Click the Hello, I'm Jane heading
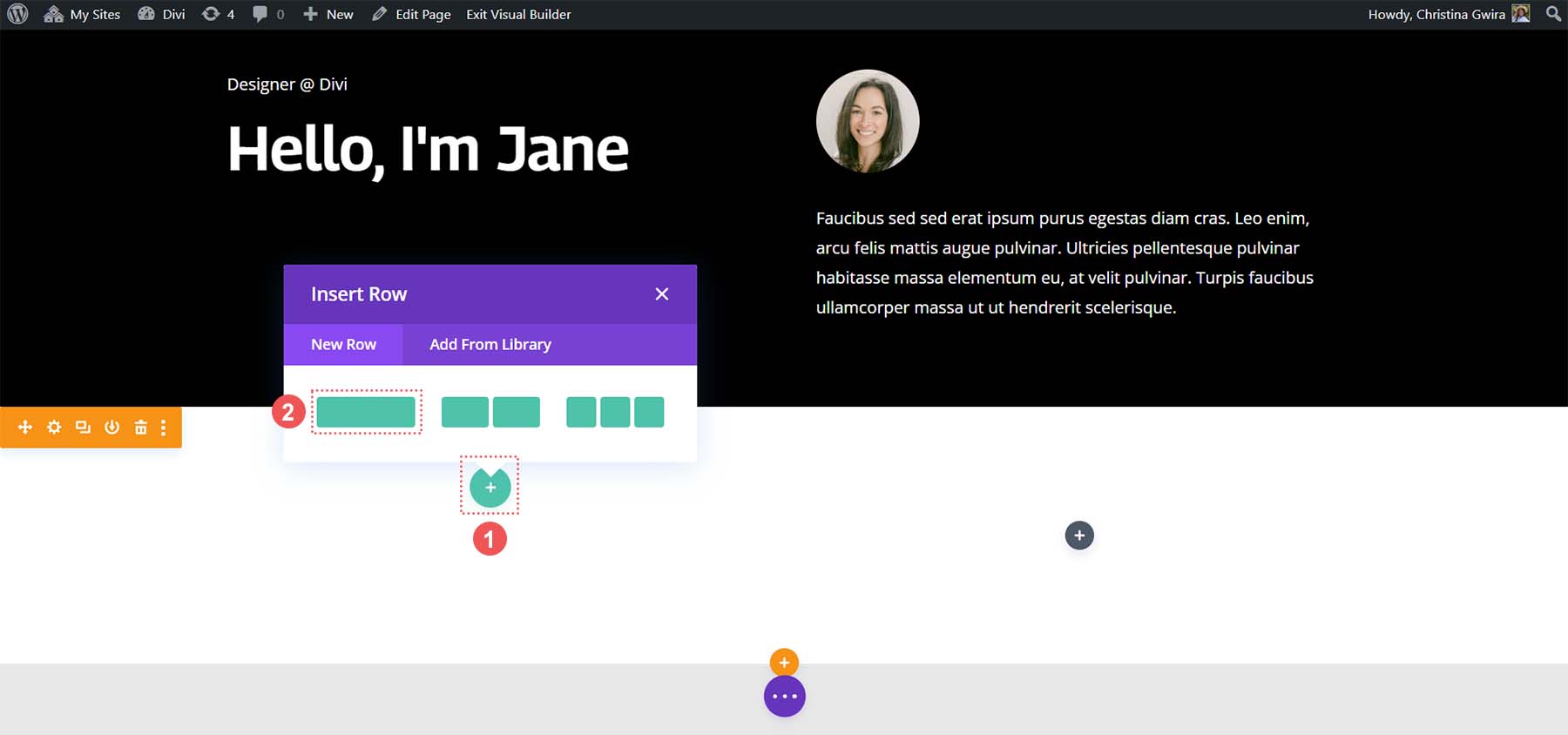1568x735 pixels. coord(428,150)
